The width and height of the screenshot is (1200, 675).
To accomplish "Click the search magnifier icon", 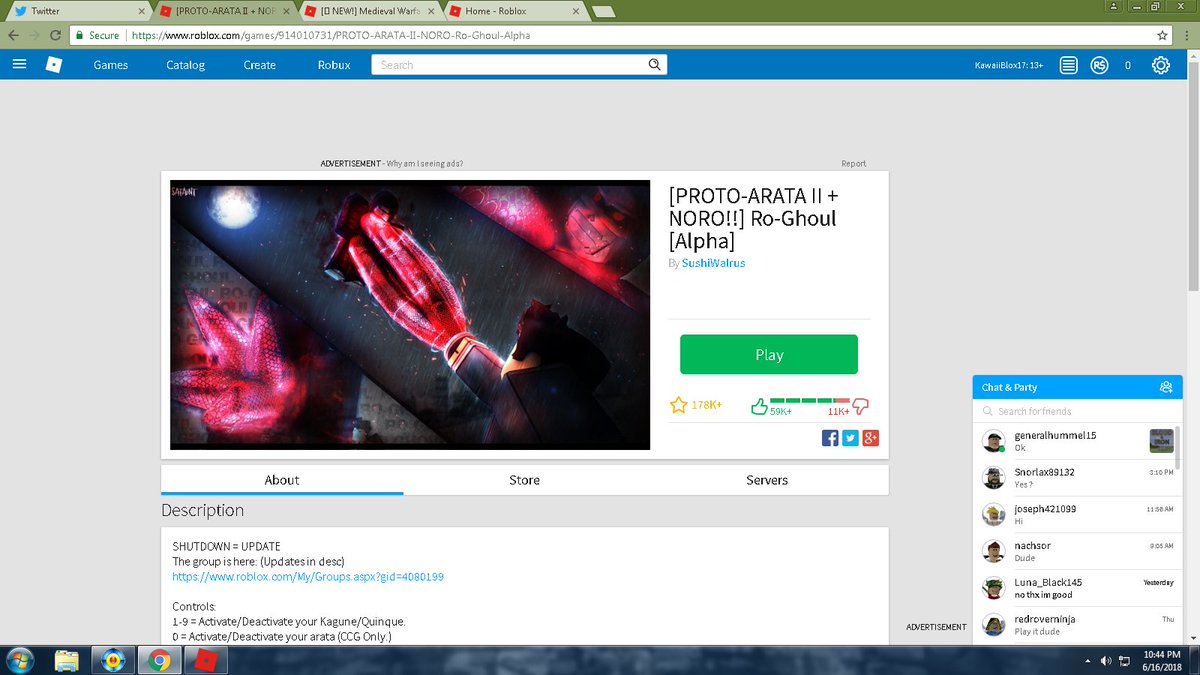I will 654,65.
